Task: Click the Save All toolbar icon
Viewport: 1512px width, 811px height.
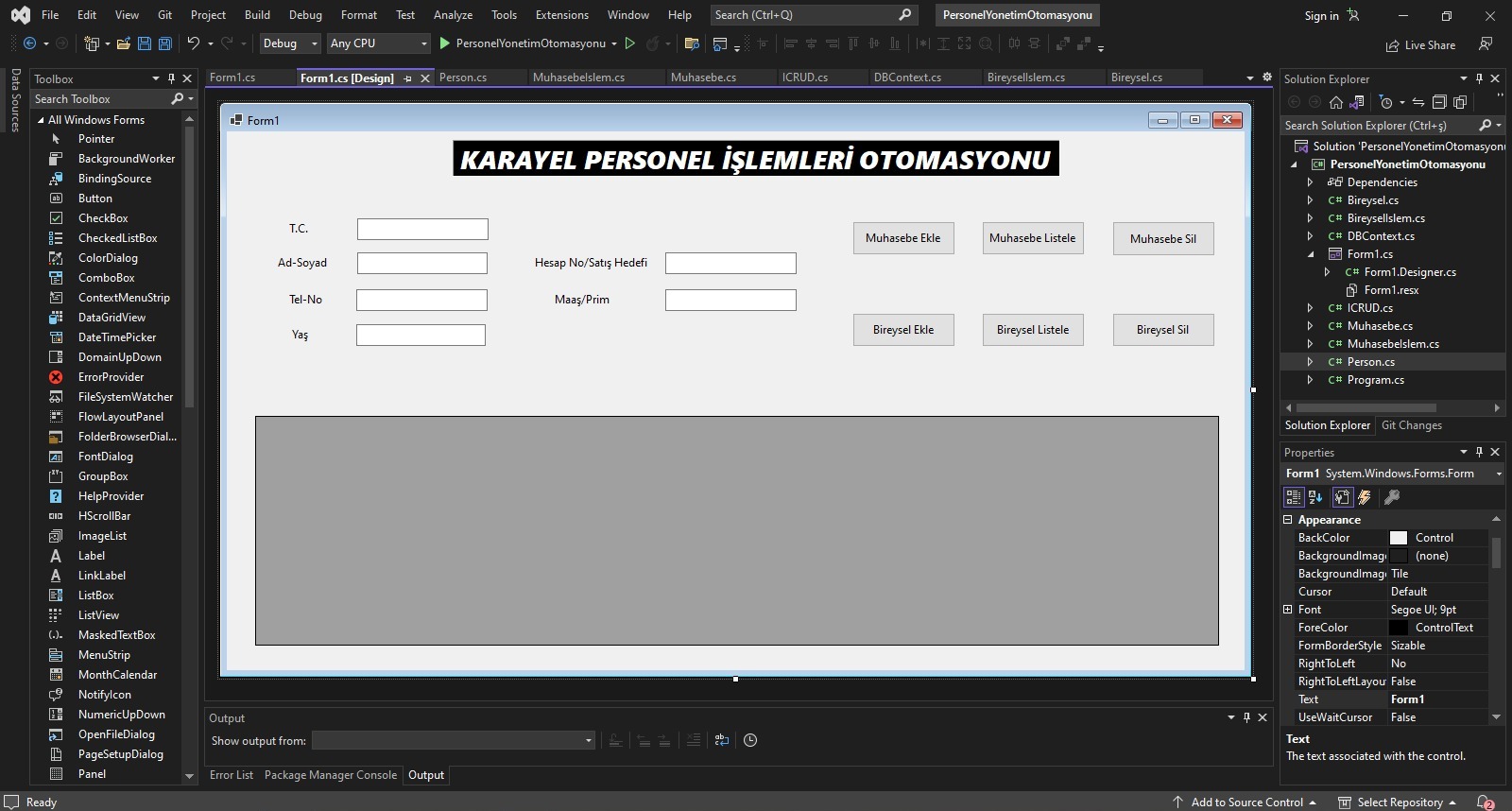Action: click(164, 43)
